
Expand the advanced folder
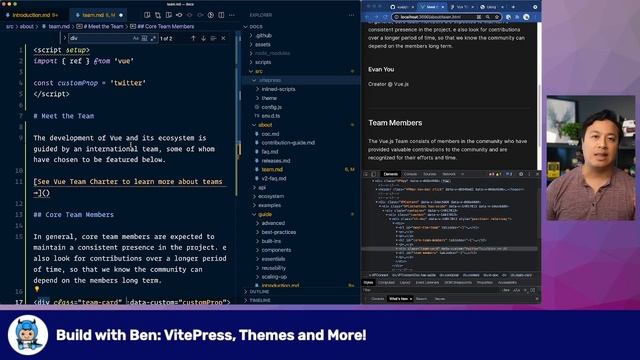pyautogui.click(x=273, y=223)
